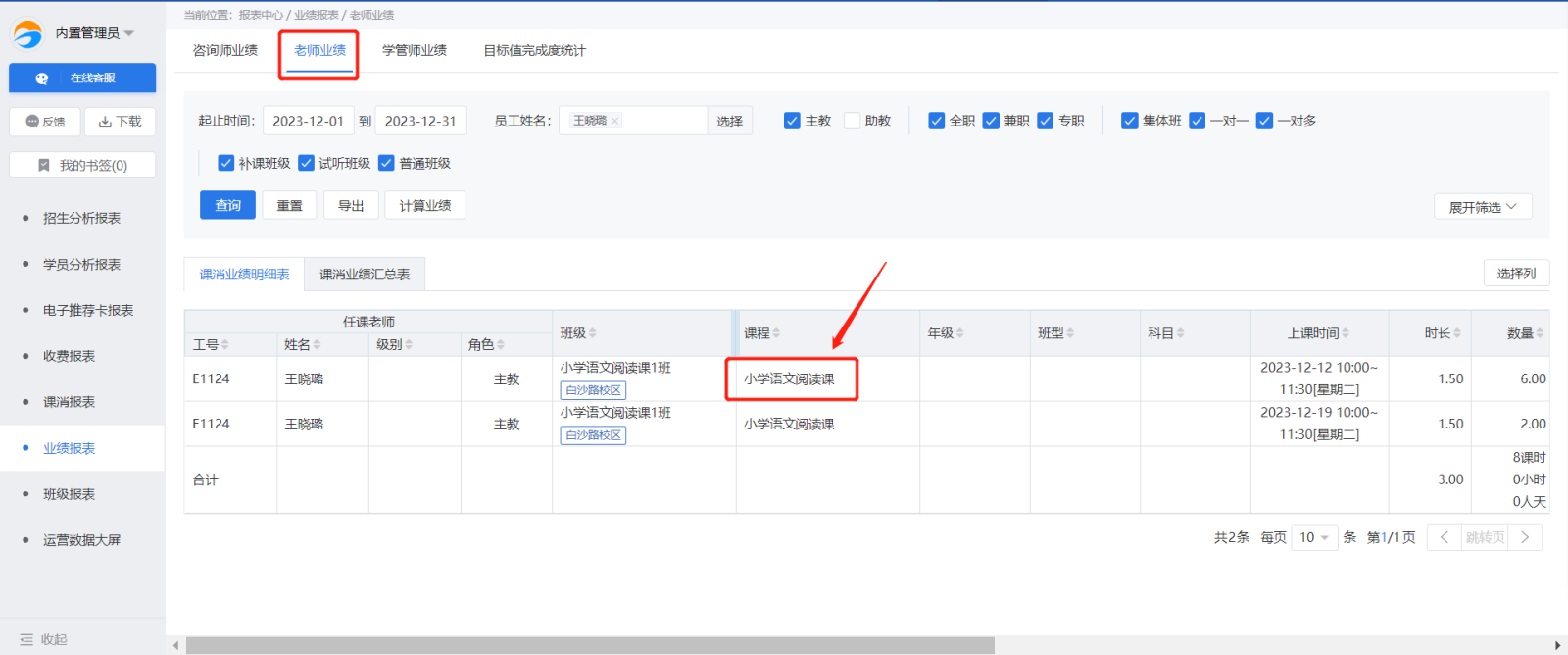Sort by 角色 column sort icon
The image size is (1568, 655).
500,344
